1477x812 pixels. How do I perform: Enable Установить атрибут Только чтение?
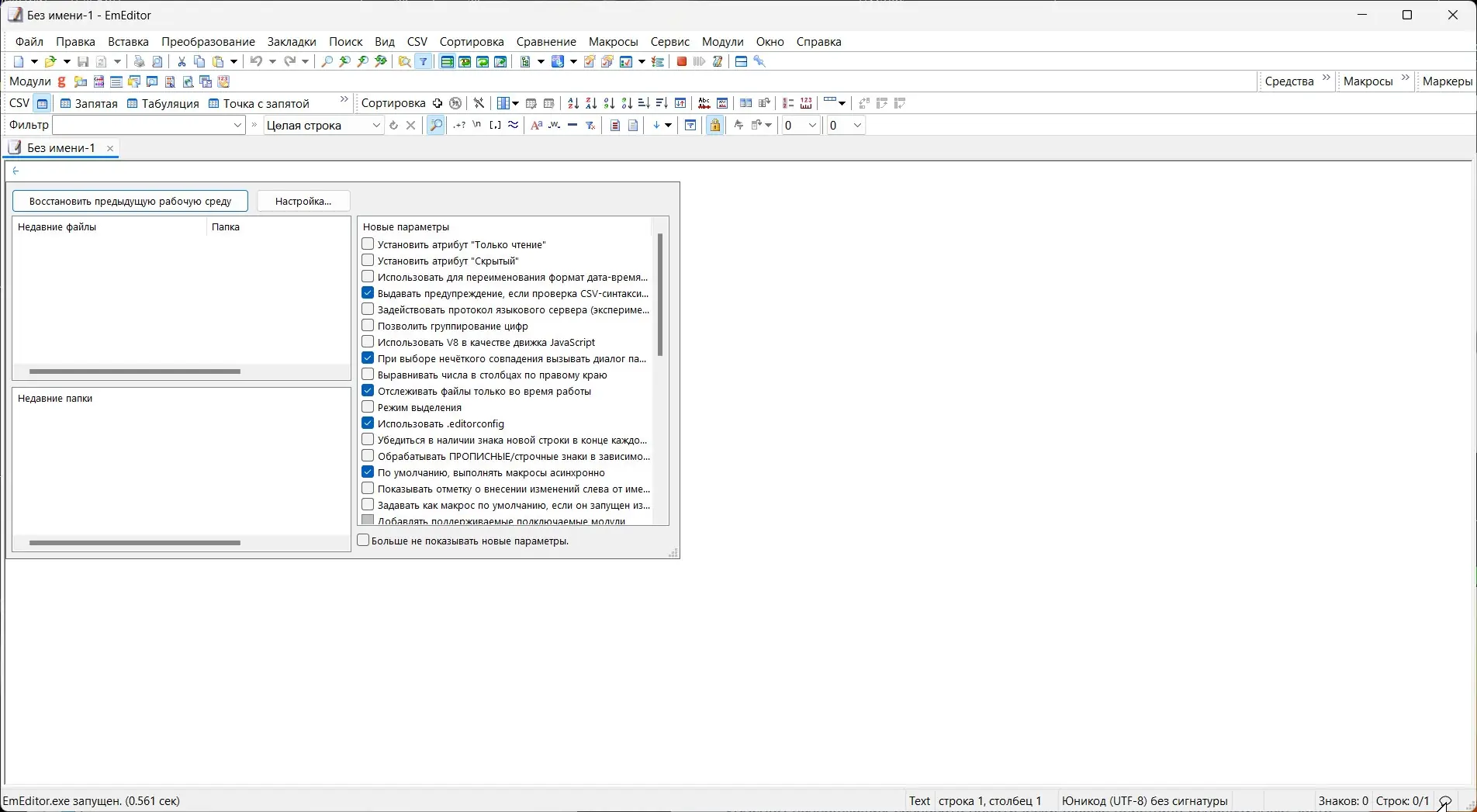[x=367, y=244]
